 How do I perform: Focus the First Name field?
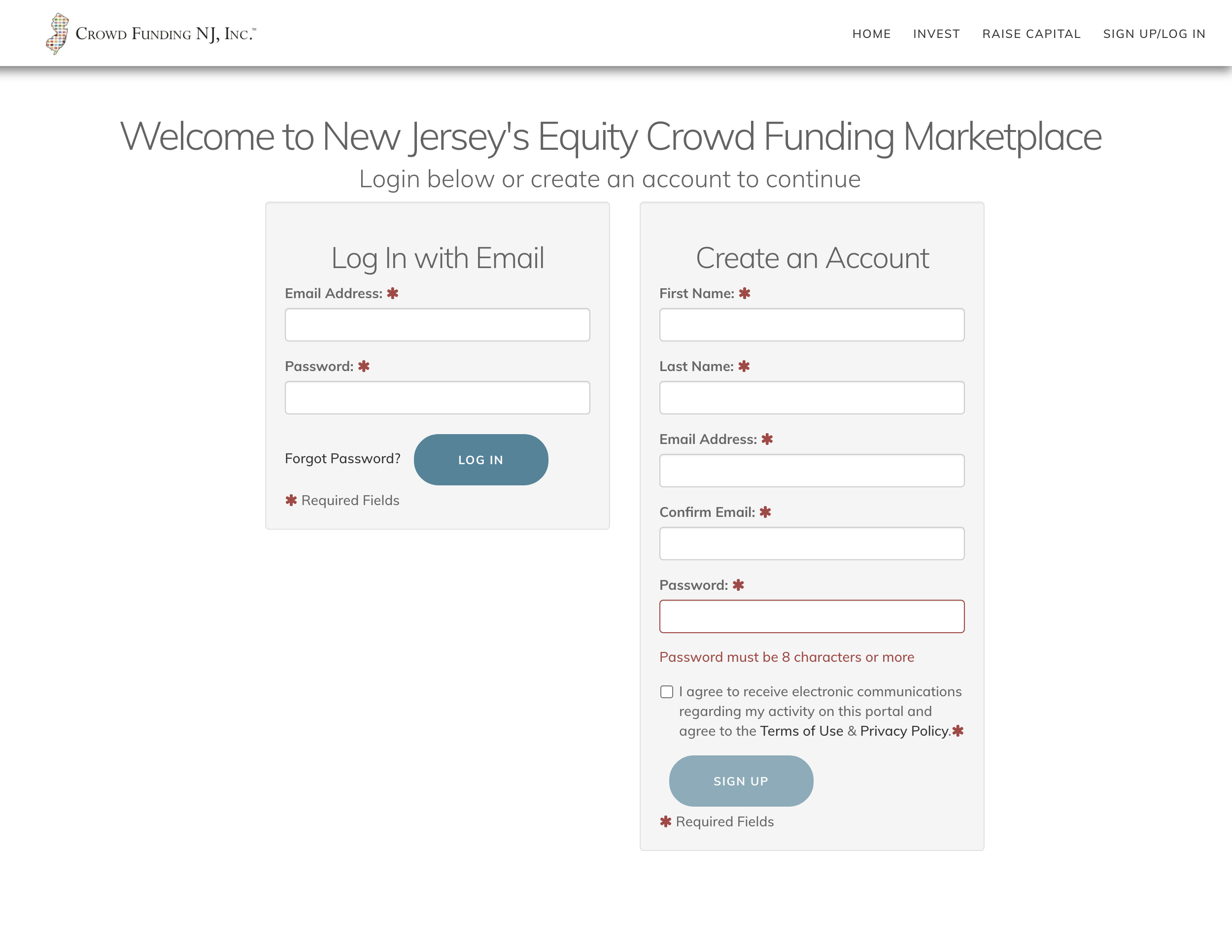point(812,324)
